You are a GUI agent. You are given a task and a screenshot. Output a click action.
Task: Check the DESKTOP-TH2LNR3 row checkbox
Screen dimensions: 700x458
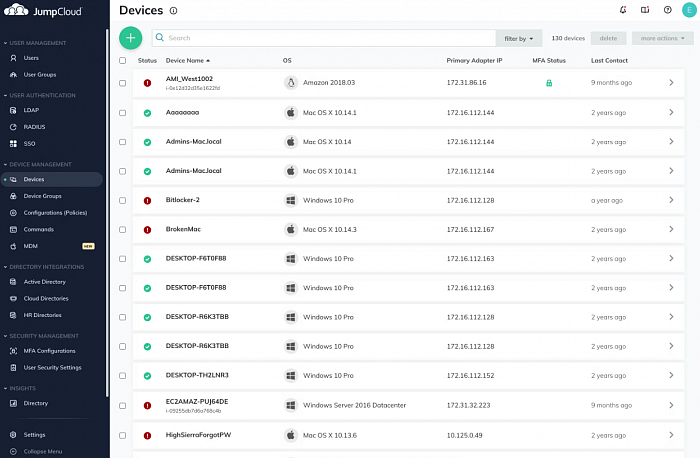(123, 376)
